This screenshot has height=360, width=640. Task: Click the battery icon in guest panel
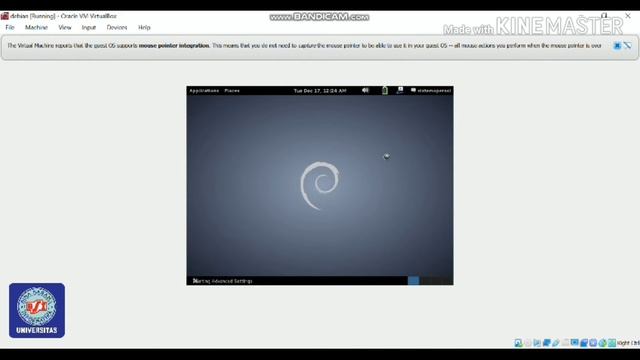[x=384, y=90]
